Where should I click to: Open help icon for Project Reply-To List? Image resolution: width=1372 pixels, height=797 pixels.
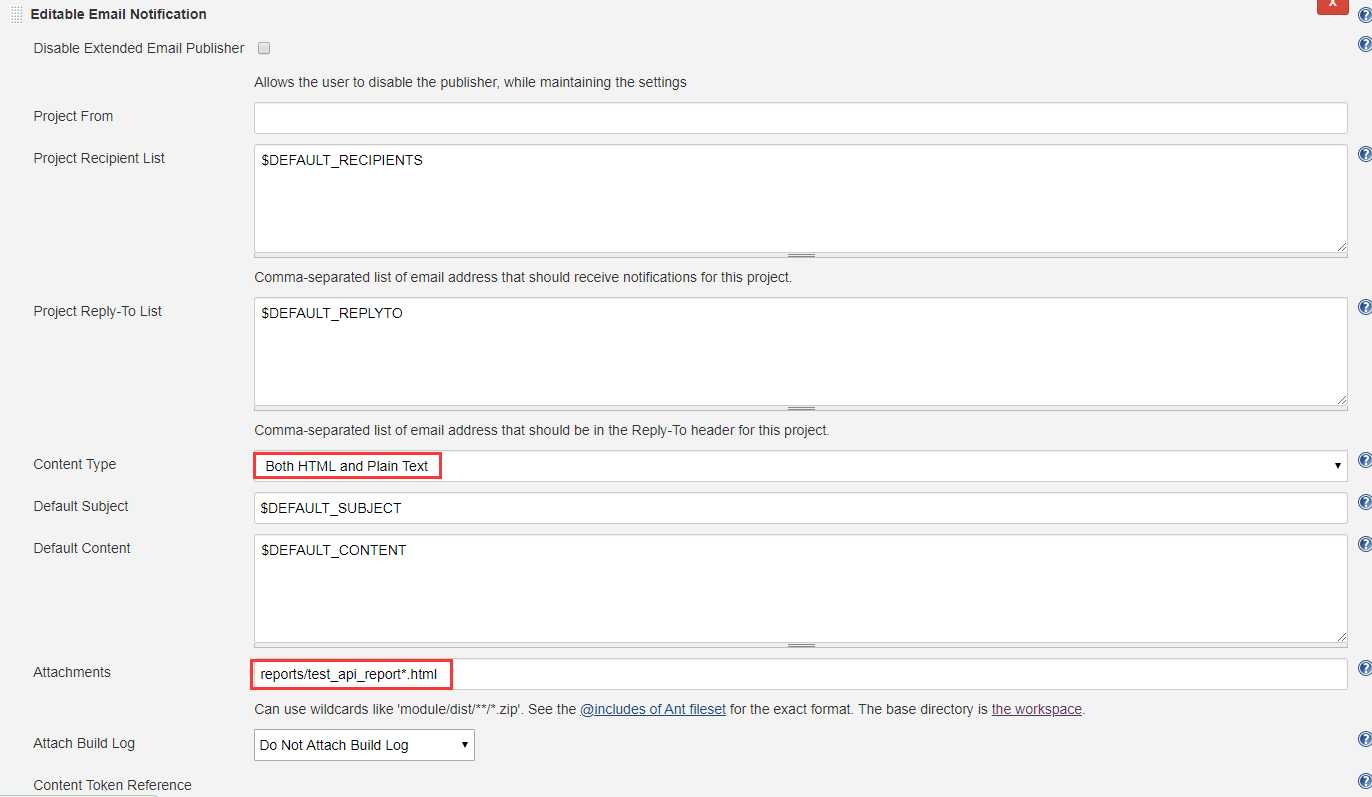point(1365,308)
